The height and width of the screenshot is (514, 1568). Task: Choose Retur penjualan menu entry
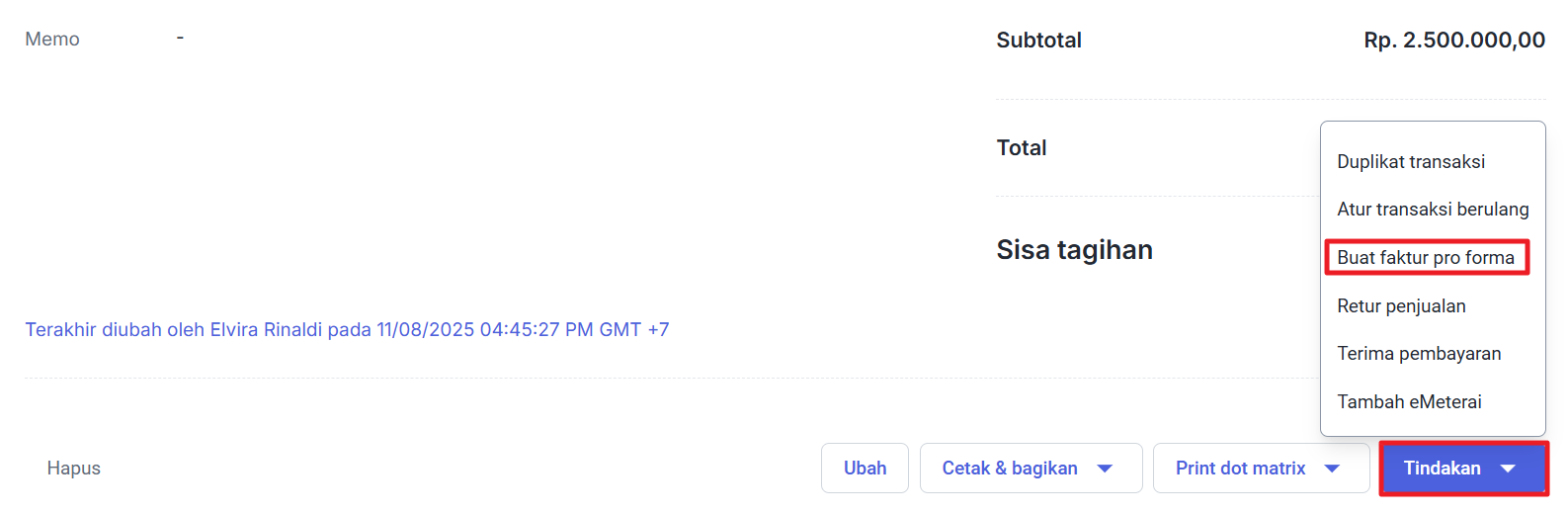click(x=1401, y=306)
